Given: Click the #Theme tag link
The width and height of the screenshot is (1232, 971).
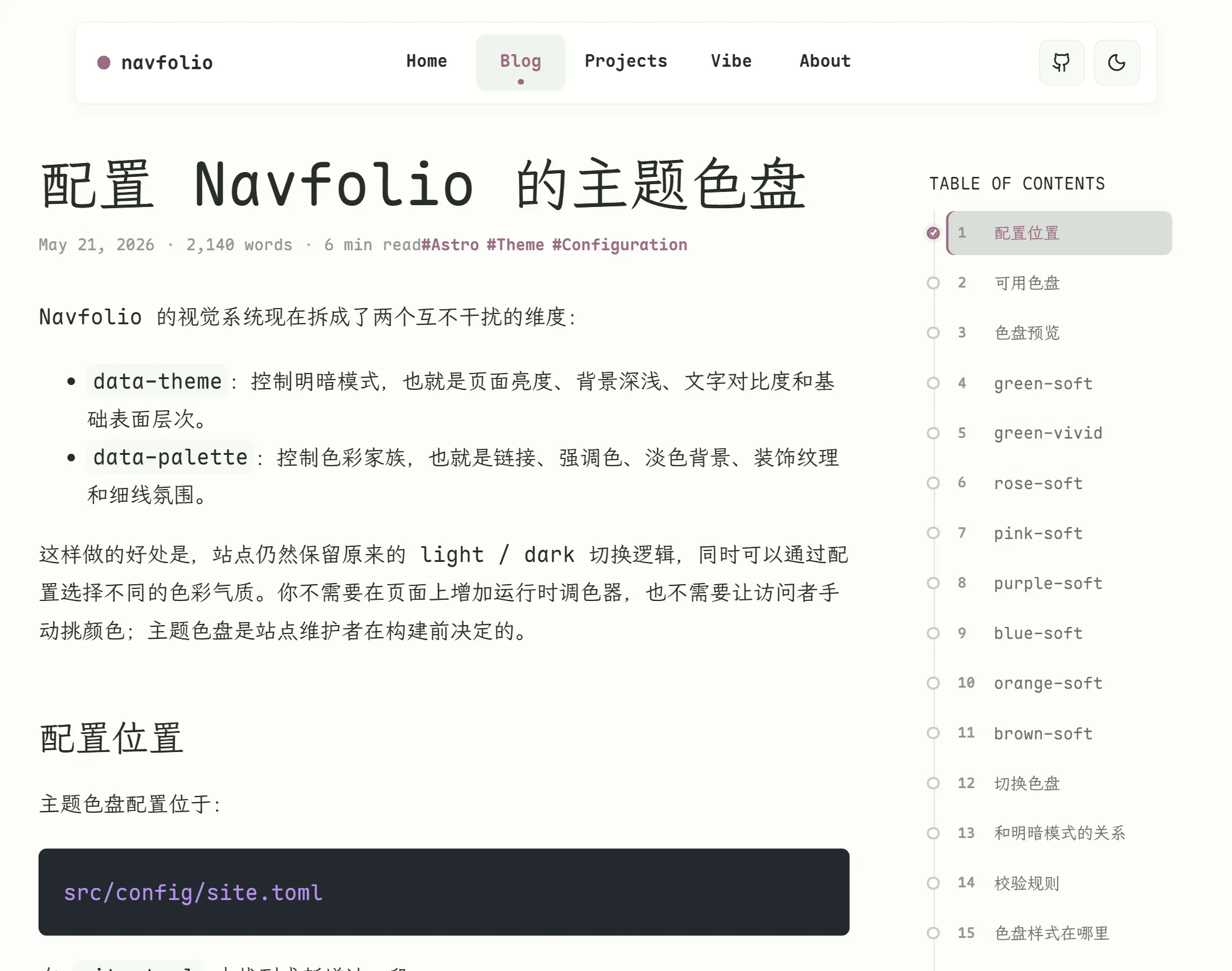Looking at the screenshot, I should (x=516, y=245).
